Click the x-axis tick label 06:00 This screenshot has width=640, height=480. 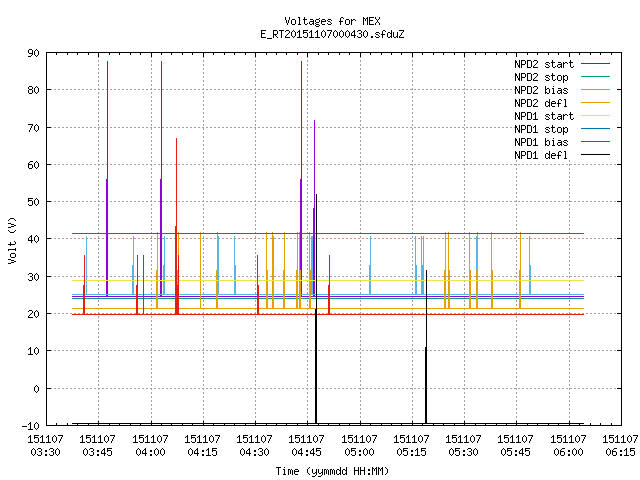point(568,452)
